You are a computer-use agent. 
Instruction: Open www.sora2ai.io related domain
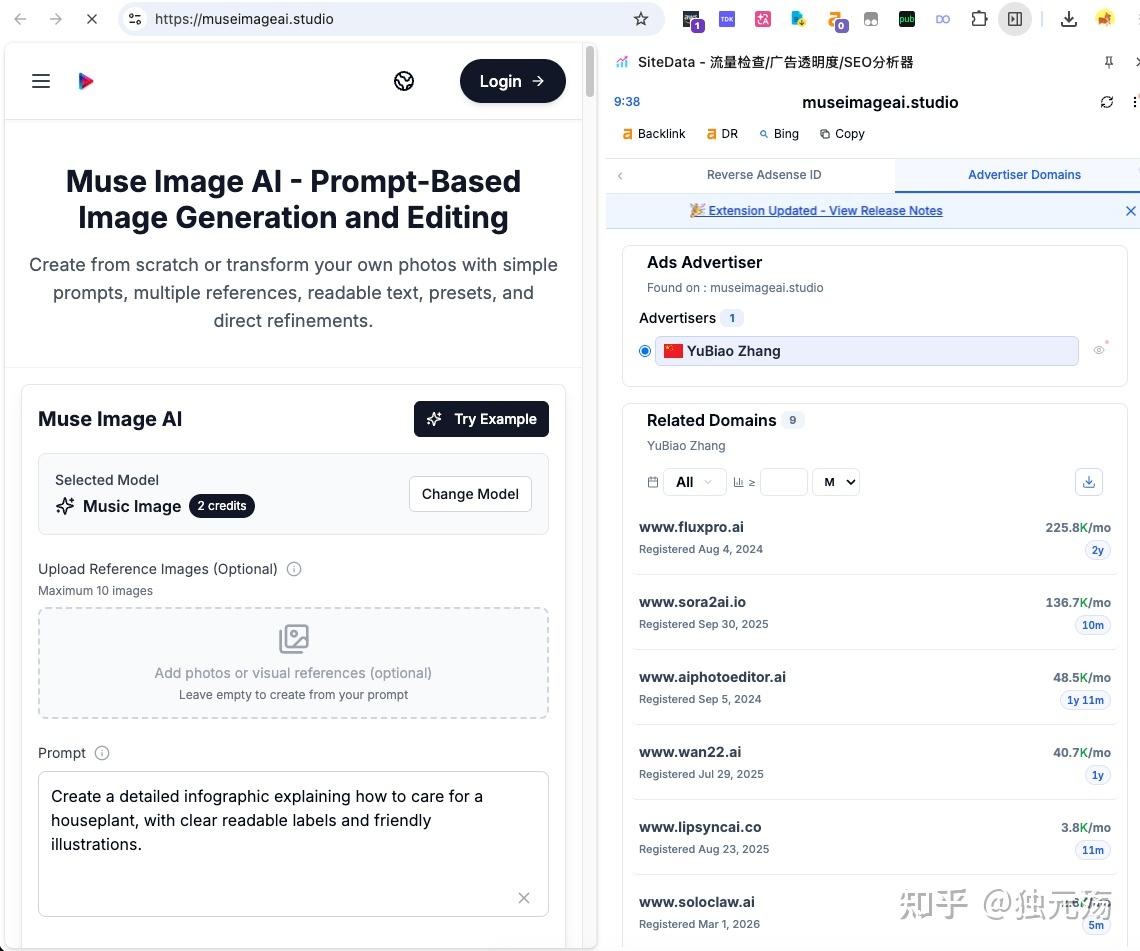692,602
